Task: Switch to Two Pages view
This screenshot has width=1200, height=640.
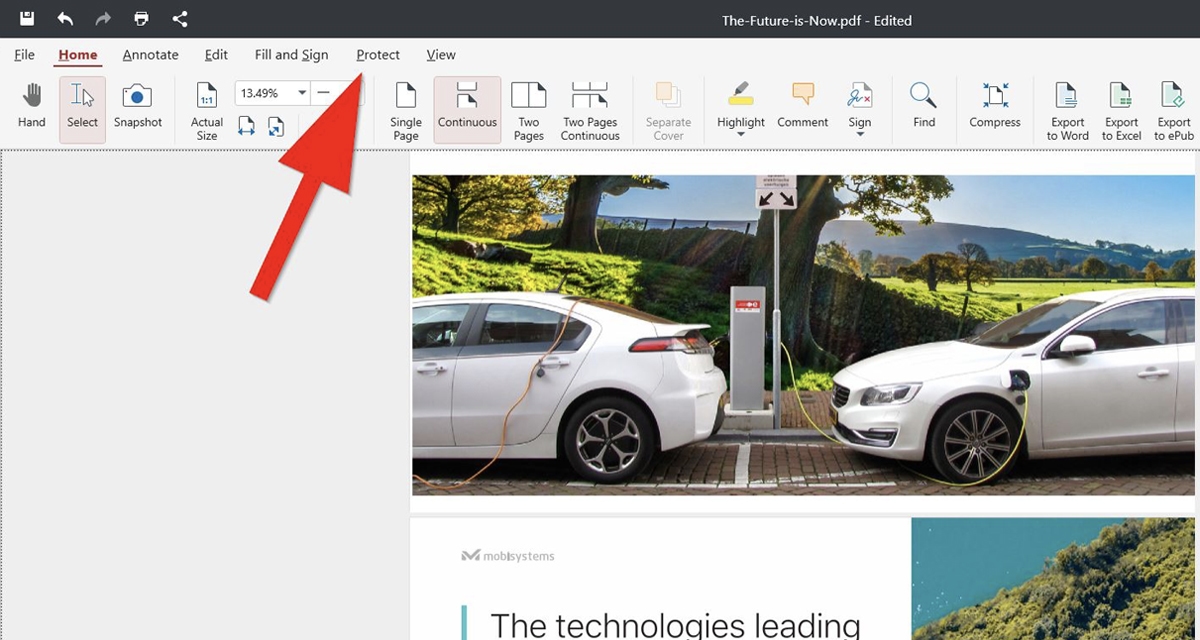Action: 529,111
